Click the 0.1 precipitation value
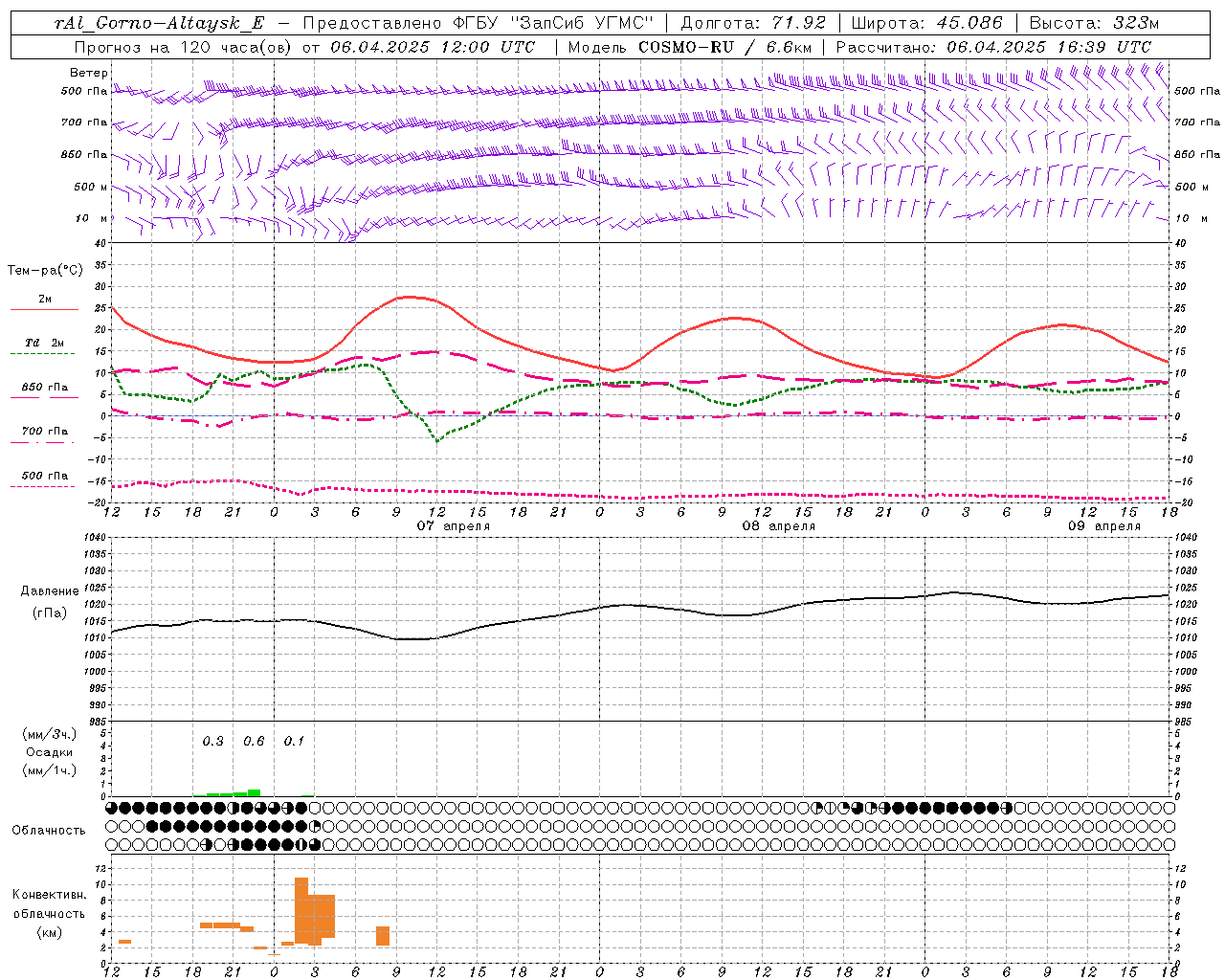Screen dimensions: 1225x980 (294, 742)
